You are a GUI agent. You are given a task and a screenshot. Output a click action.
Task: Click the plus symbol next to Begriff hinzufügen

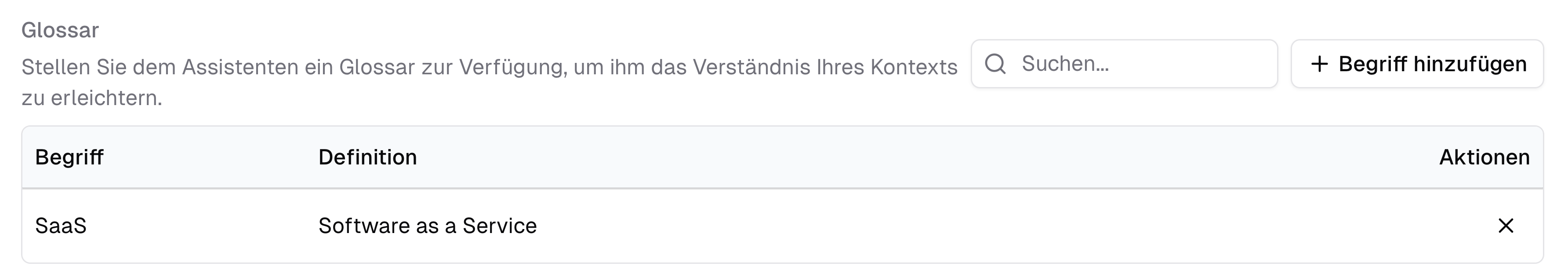click(x=1320, y=63)
